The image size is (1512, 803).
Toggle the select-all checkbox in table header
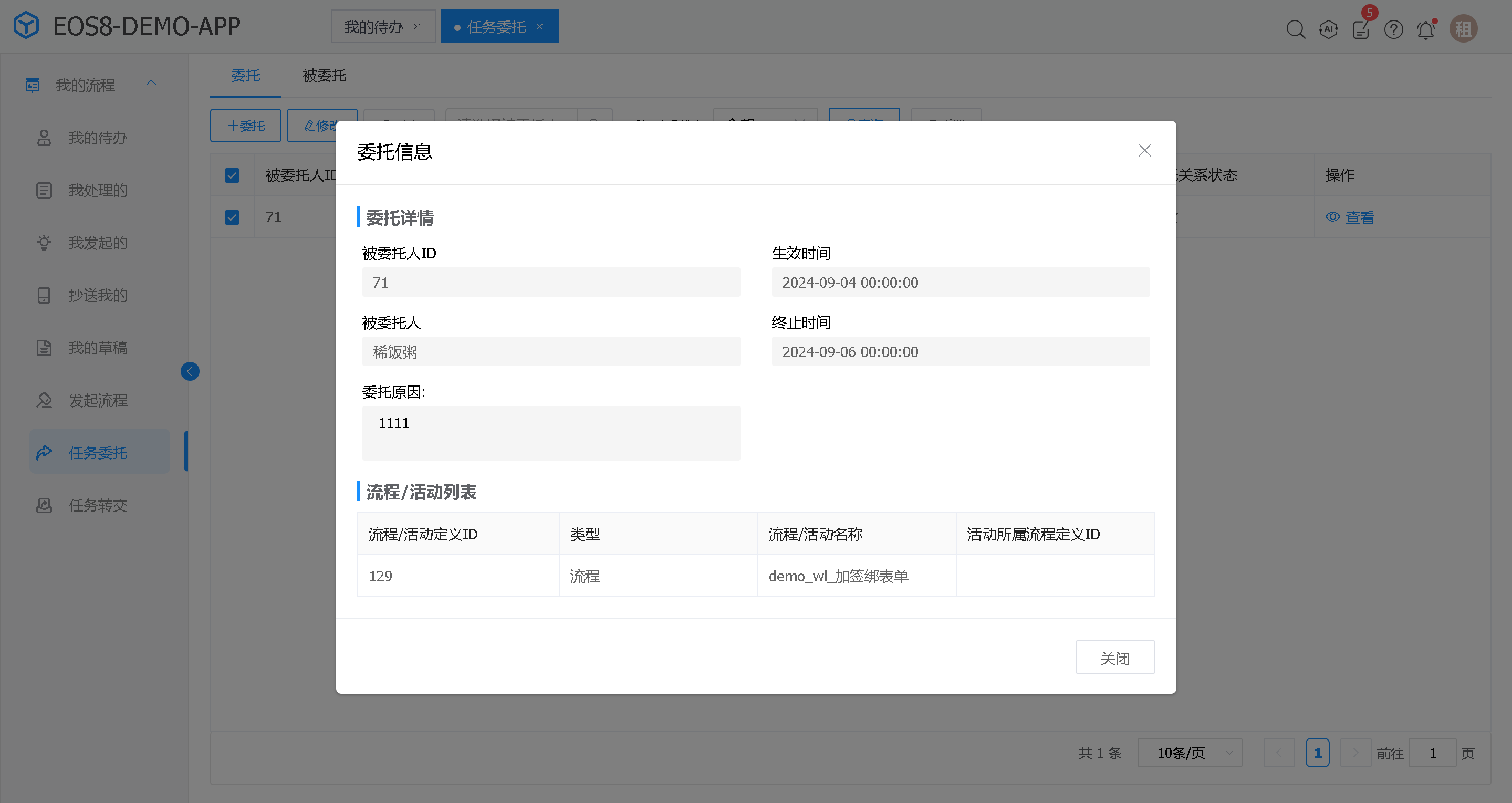(232, 175)
